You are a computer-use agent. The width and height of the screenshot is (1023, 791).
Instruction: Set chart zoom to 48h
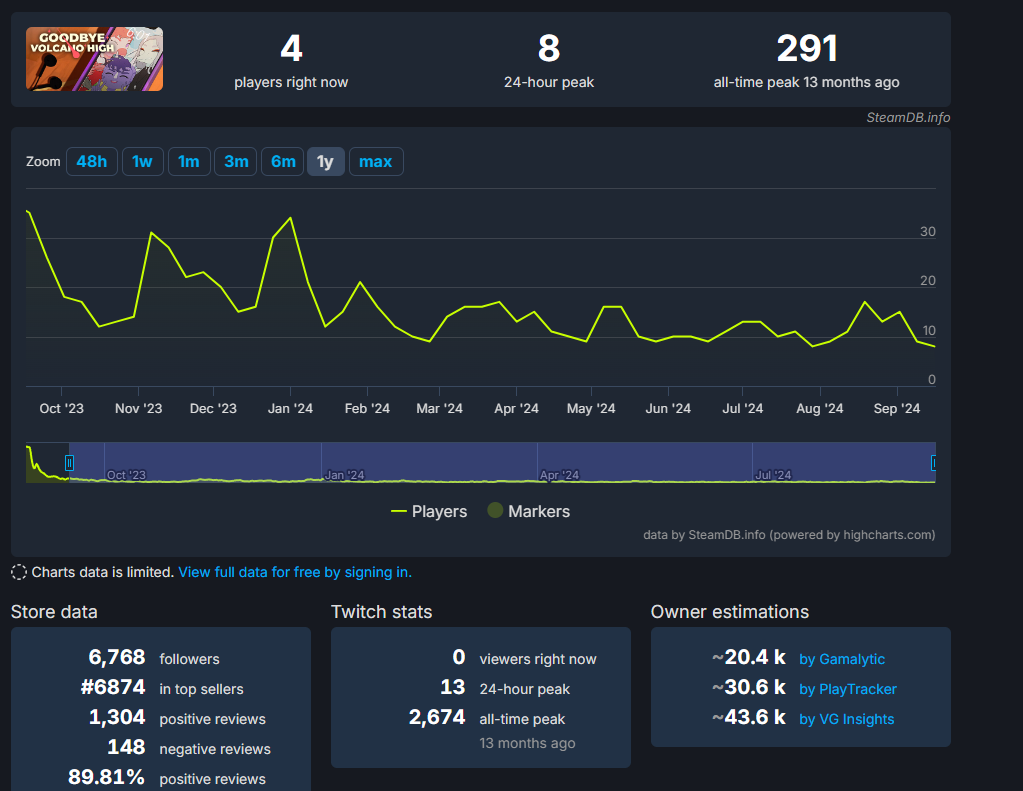point(92,161)
